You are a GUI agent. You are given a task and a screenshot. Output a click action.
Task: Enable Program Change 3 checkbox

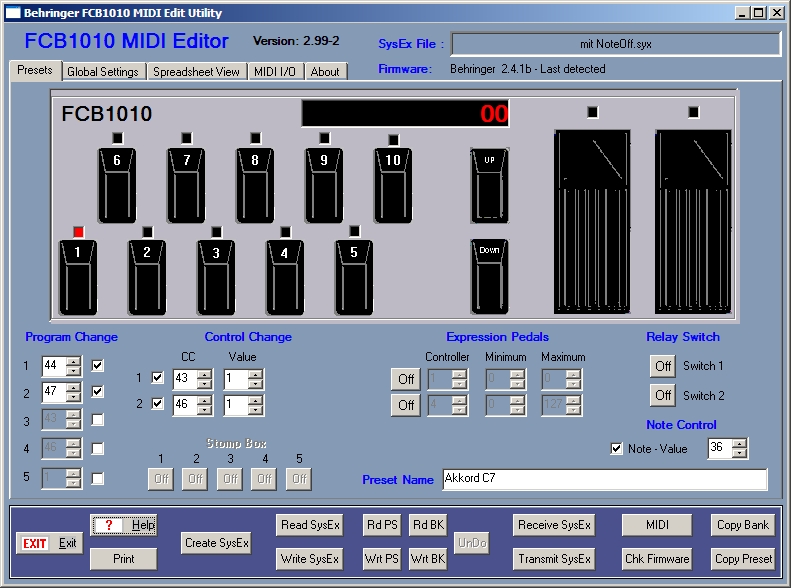(98, 420)
